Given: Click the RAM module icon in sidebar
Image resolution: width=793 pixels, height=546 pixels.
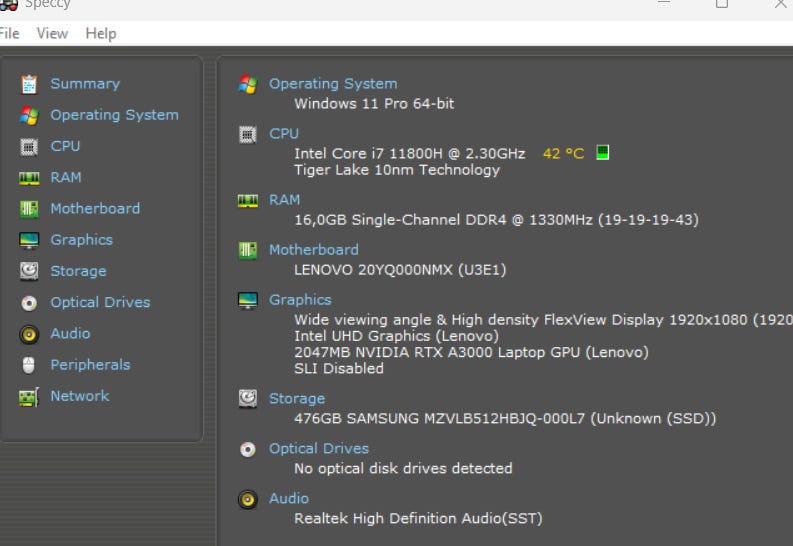Looking at the screenshot, I should 29,178.
